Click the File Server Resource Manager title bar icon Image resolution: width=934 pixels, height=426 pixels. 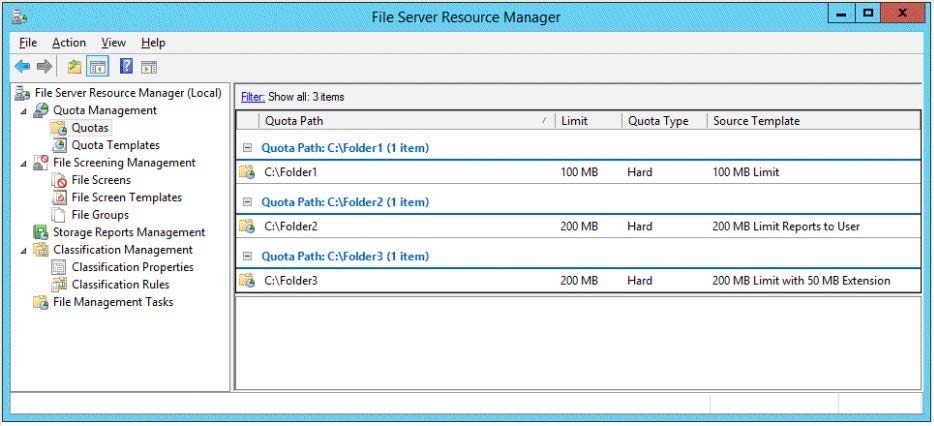[18, 16]
